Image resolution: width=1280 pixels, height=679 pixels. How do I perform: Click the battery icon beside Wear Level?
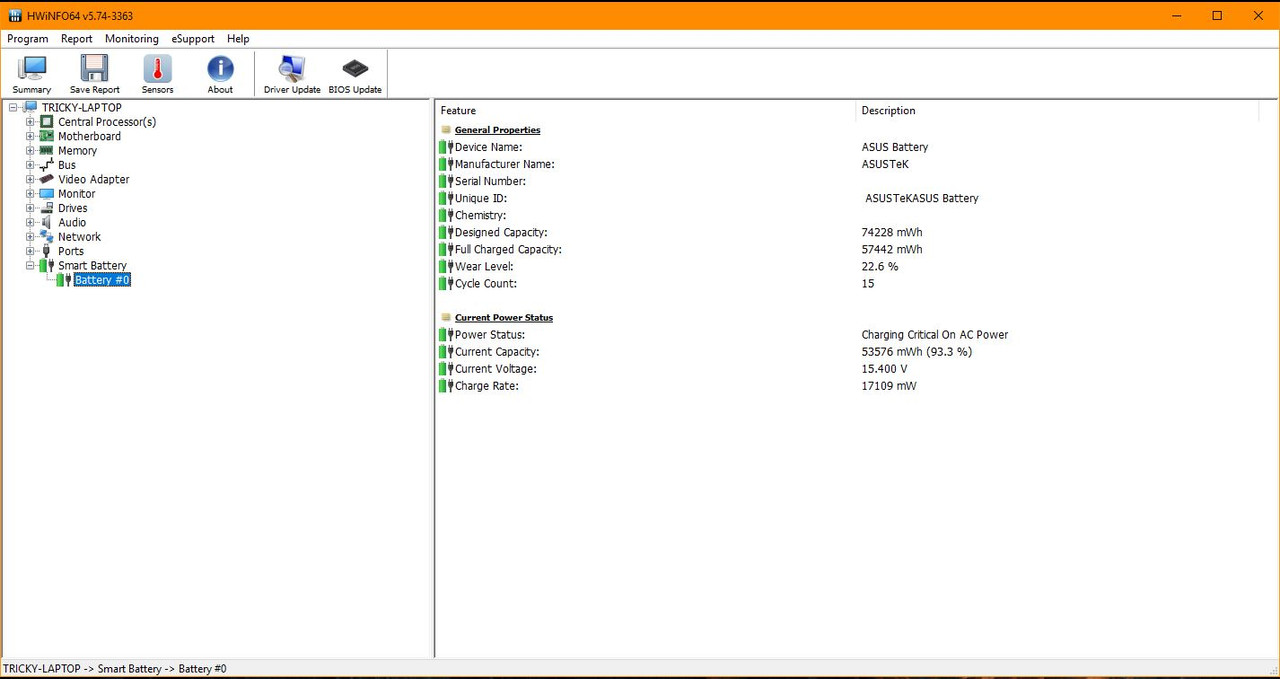coord(446,267)
